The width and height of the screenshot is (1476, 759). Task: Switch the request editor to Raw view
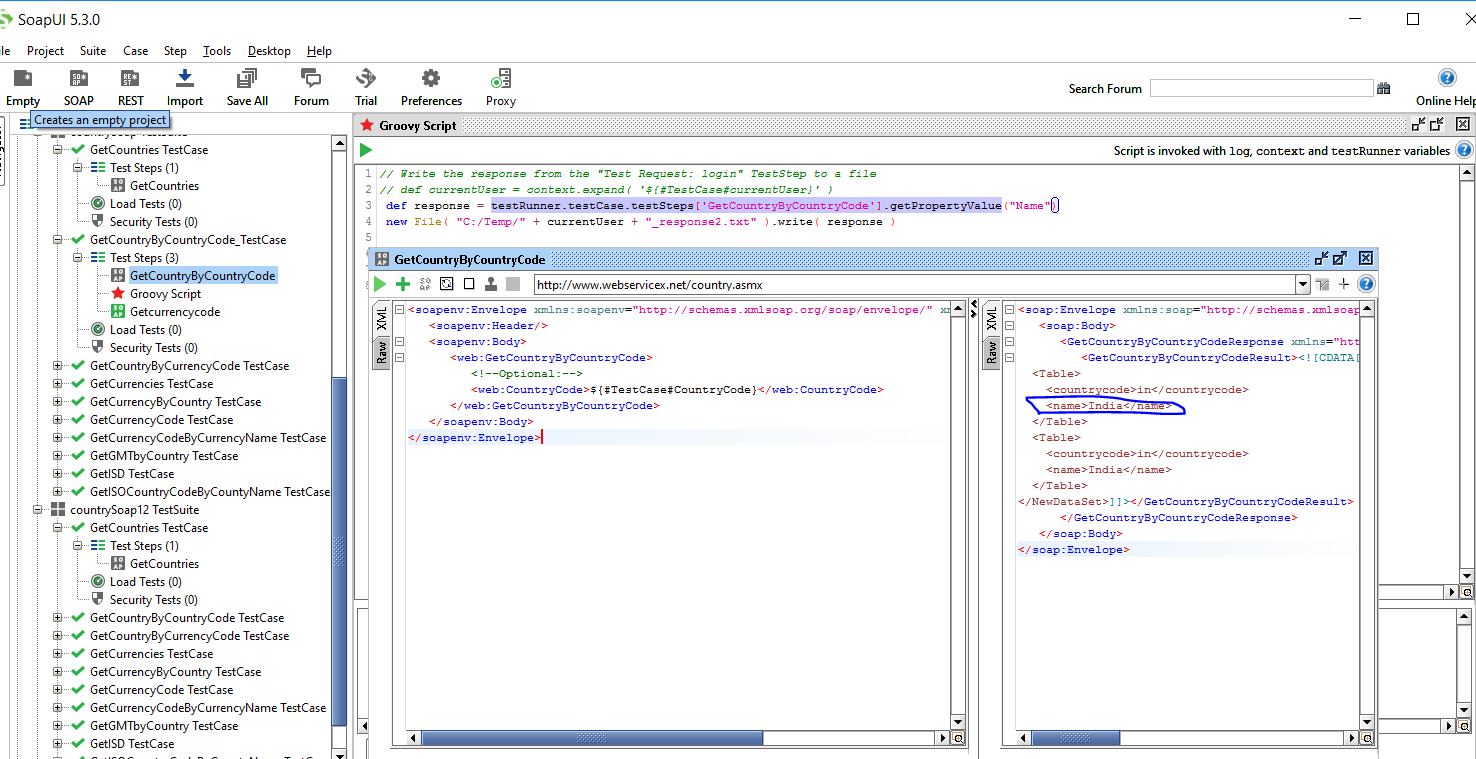[381, 352]
